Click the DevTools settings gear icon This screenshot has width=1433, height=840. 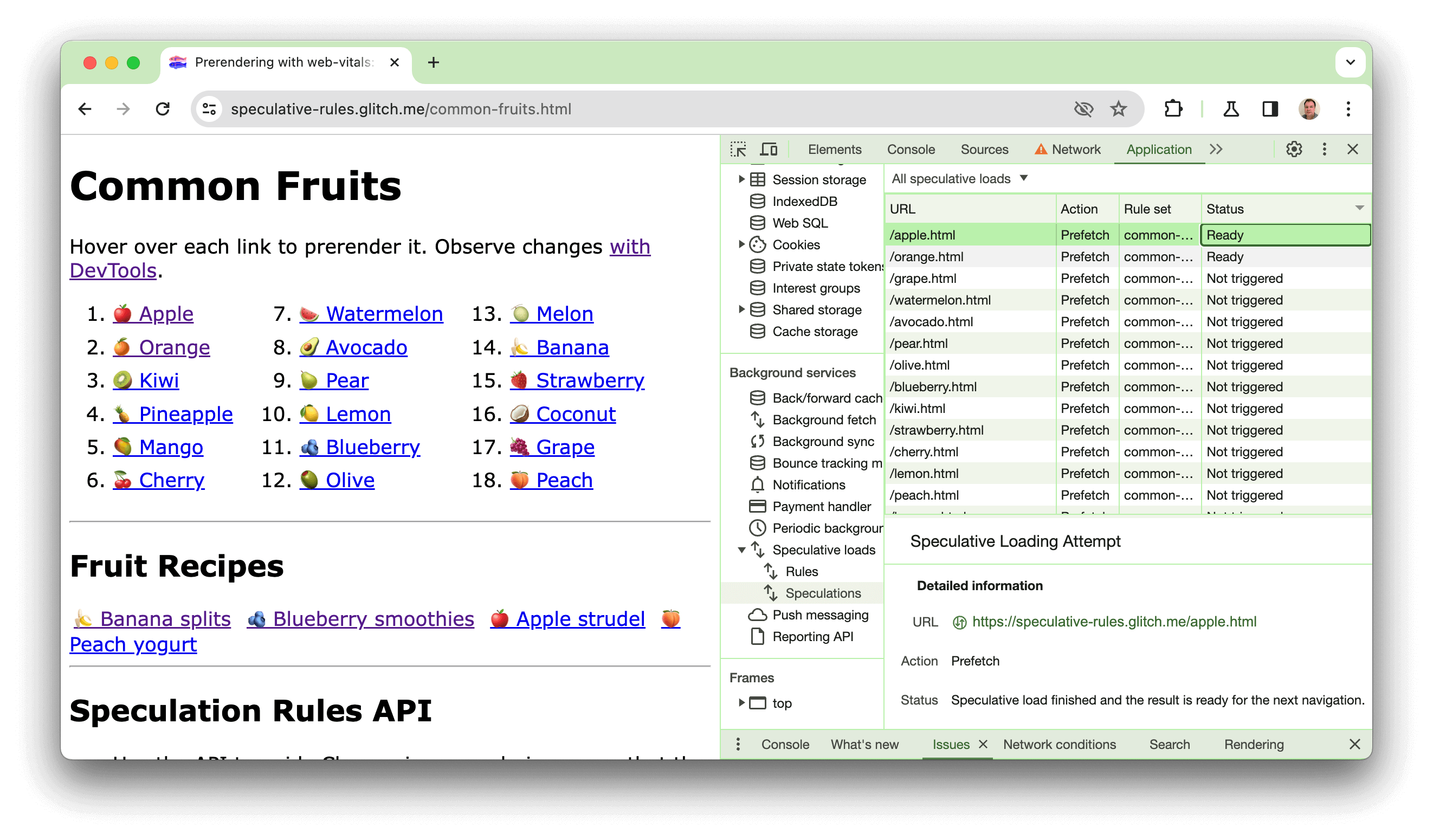tap(1294, 150)
